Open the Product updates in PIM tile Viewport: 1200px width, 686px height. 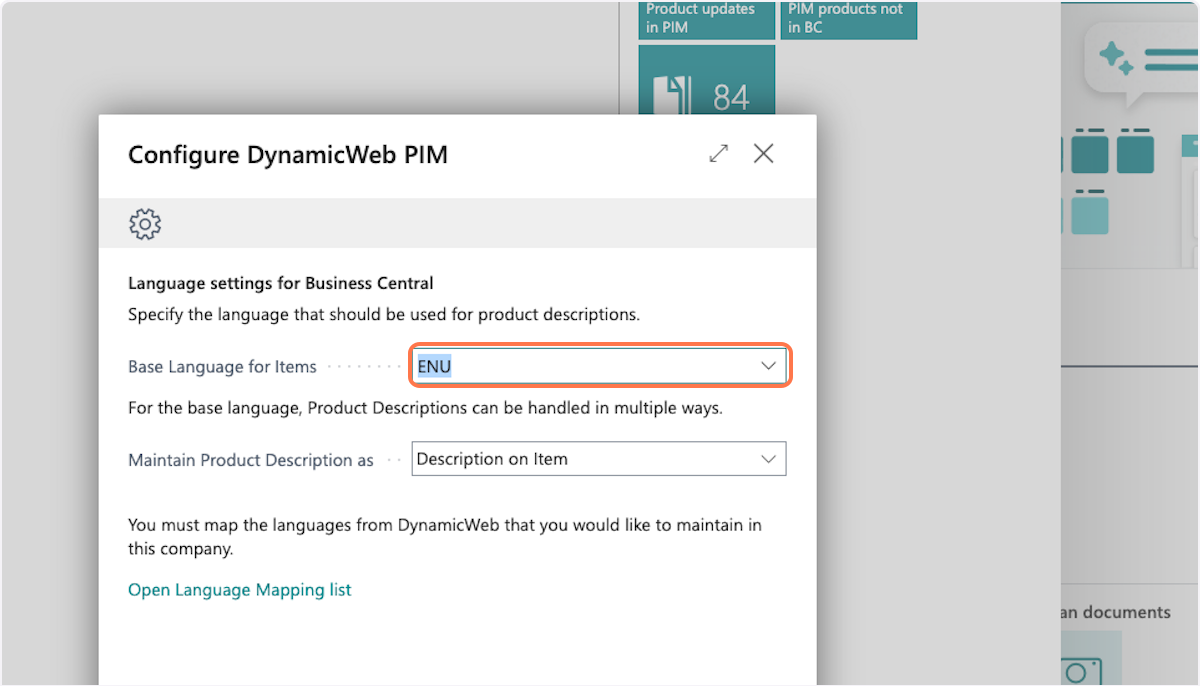[x=706, y=19]
